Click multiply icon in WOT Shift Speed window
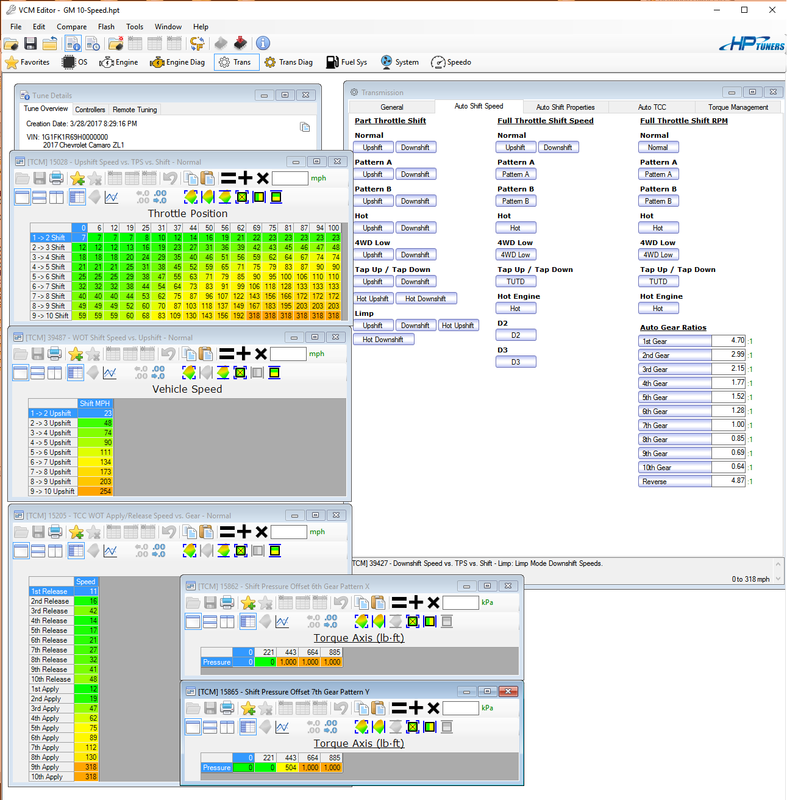Viewport: 787px width, 800px height. tap(261, 354)
